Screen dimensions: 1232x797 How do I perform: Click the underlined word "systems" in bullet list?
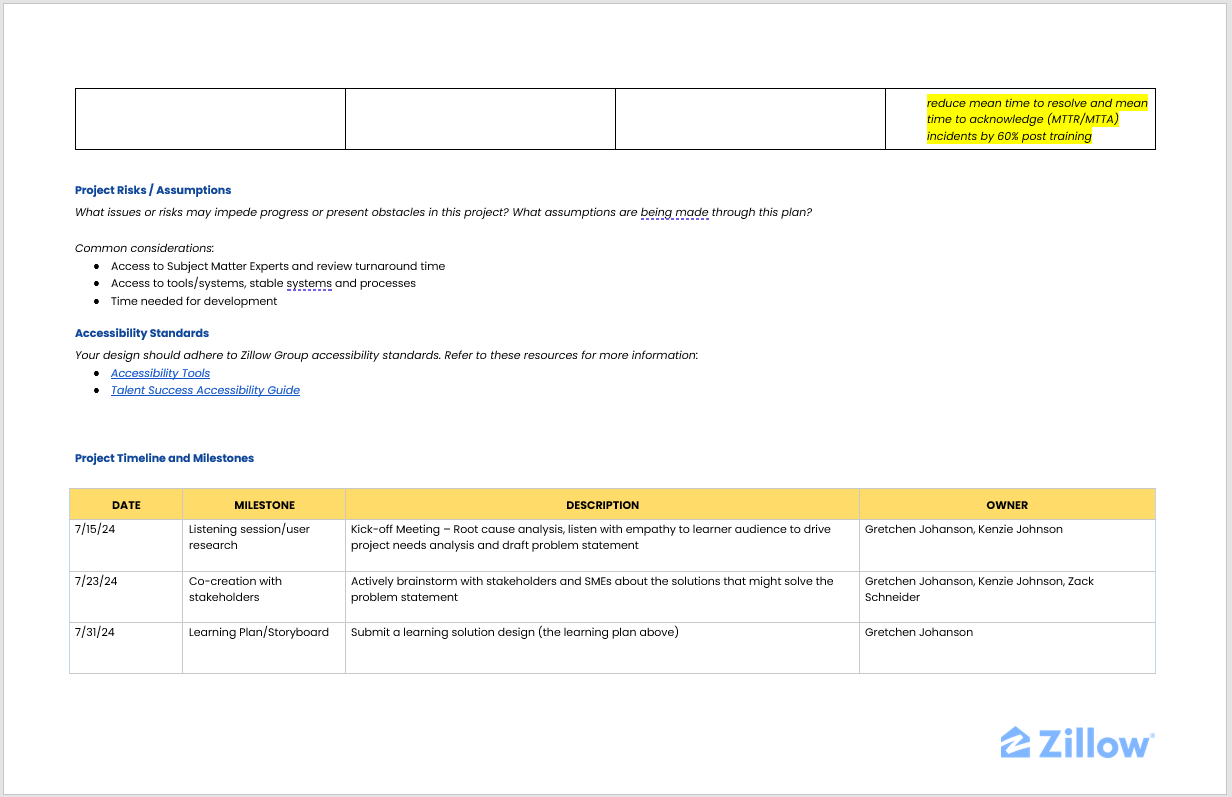point(308,283)
